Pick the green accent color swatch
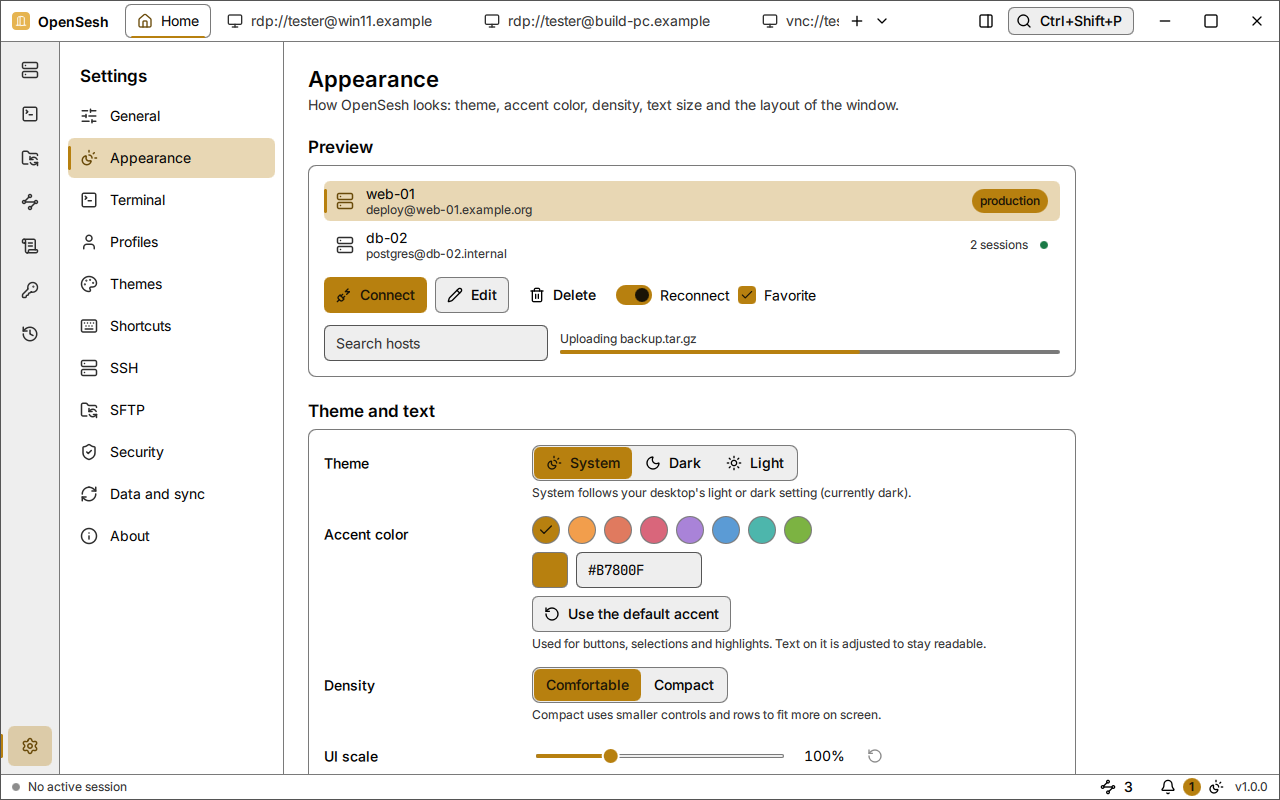 (798, 530)
